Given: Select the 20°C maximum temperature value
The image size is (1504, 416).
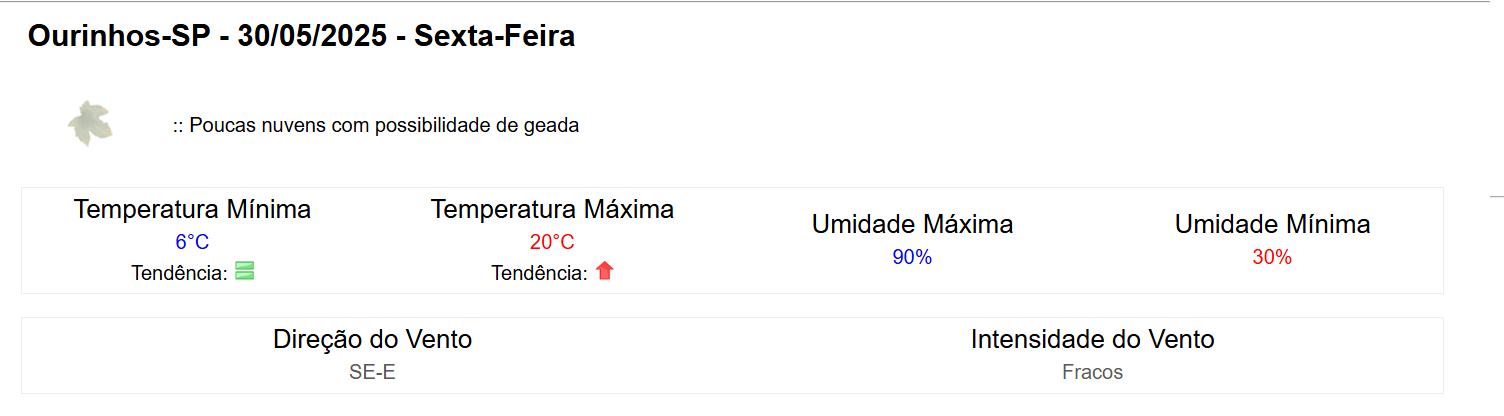Looking at the screenshot, I should pyautogui.click(x=552, y=242).
